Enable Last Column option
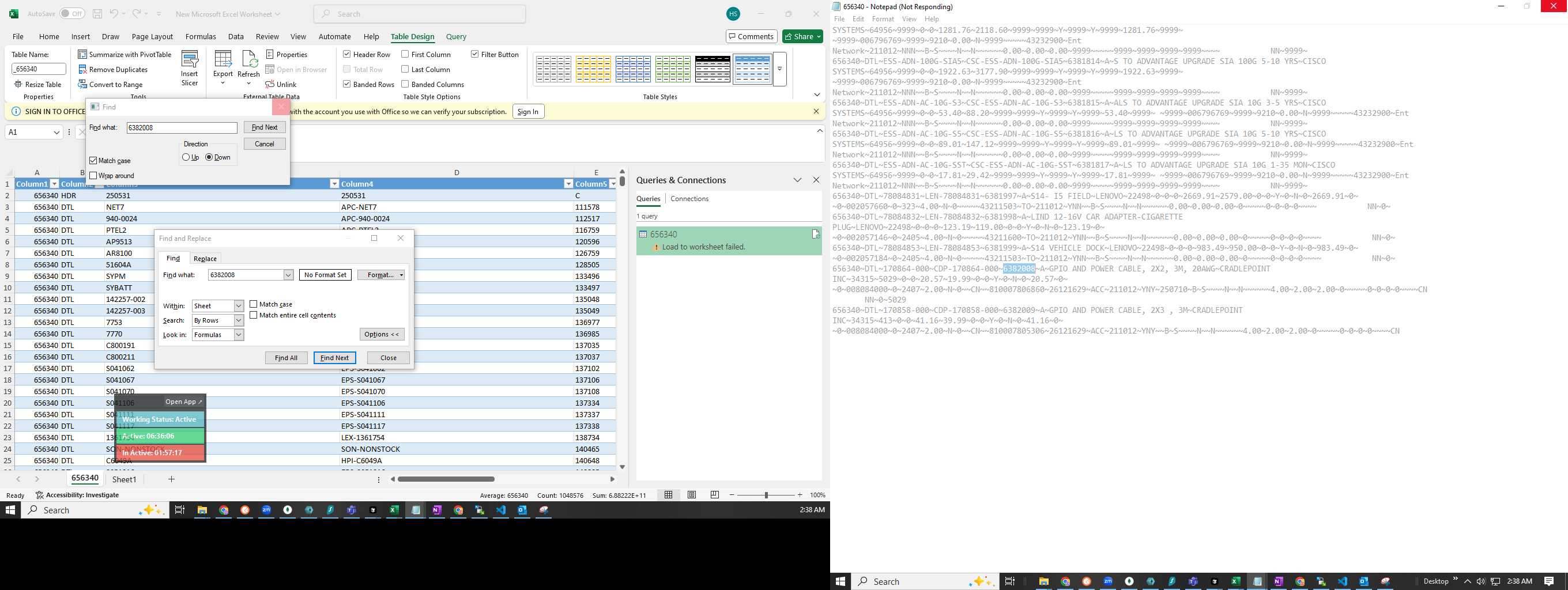1568x590 pixels. pyautogui.click(x=405, y=69)
